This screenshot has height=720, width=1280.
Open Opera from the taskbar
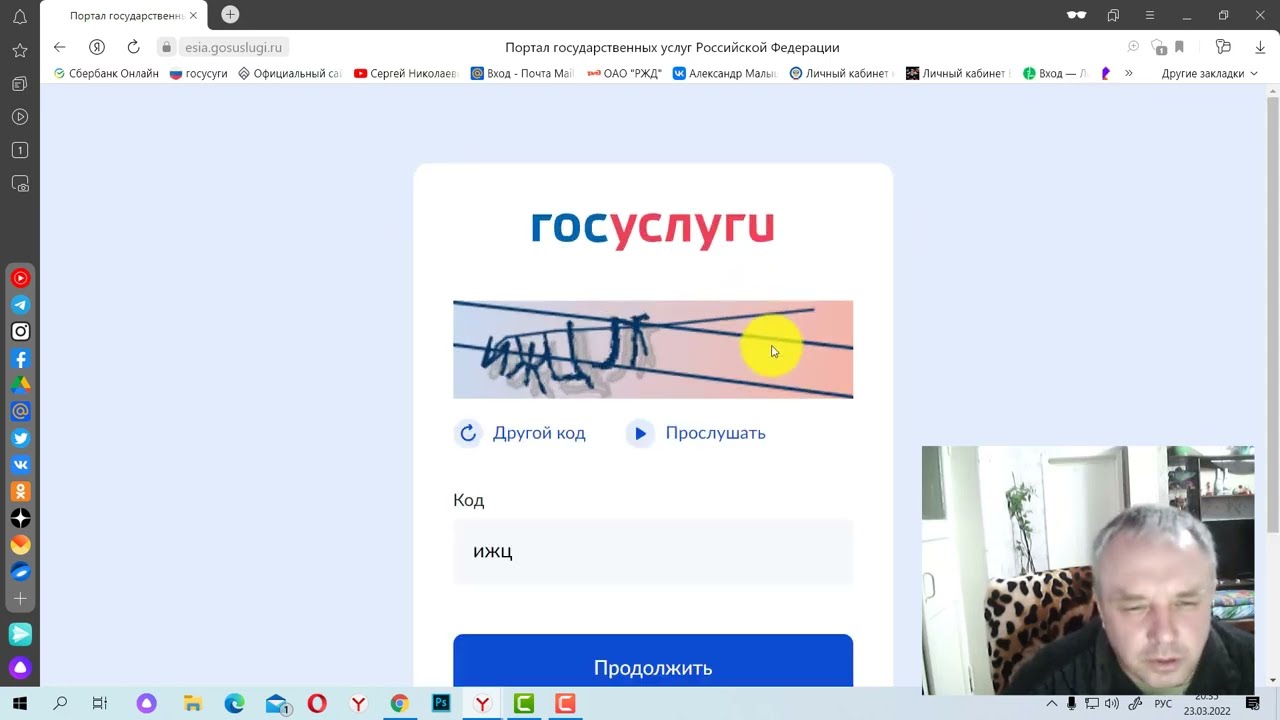click(317, 704)
